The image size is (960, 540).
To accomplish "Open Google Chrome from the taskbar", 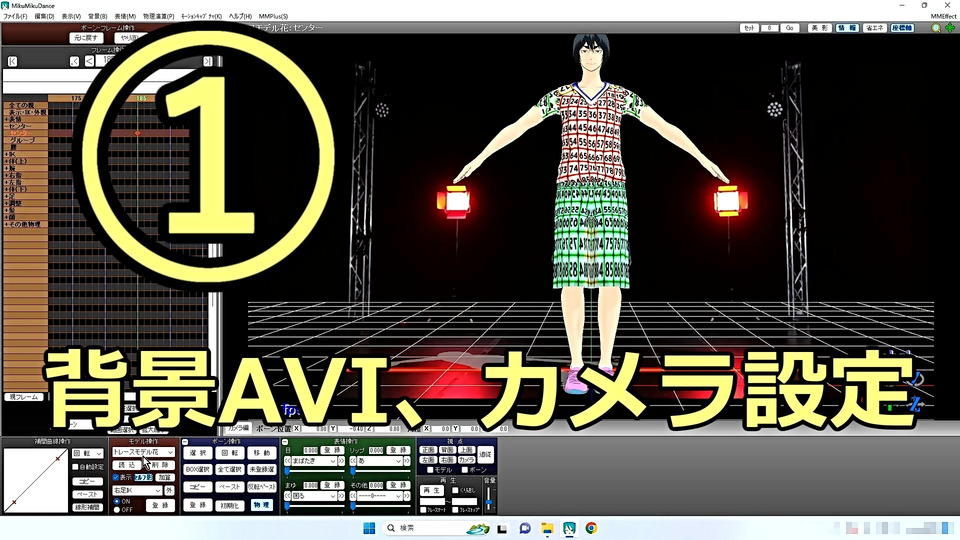I will point(591,528).
